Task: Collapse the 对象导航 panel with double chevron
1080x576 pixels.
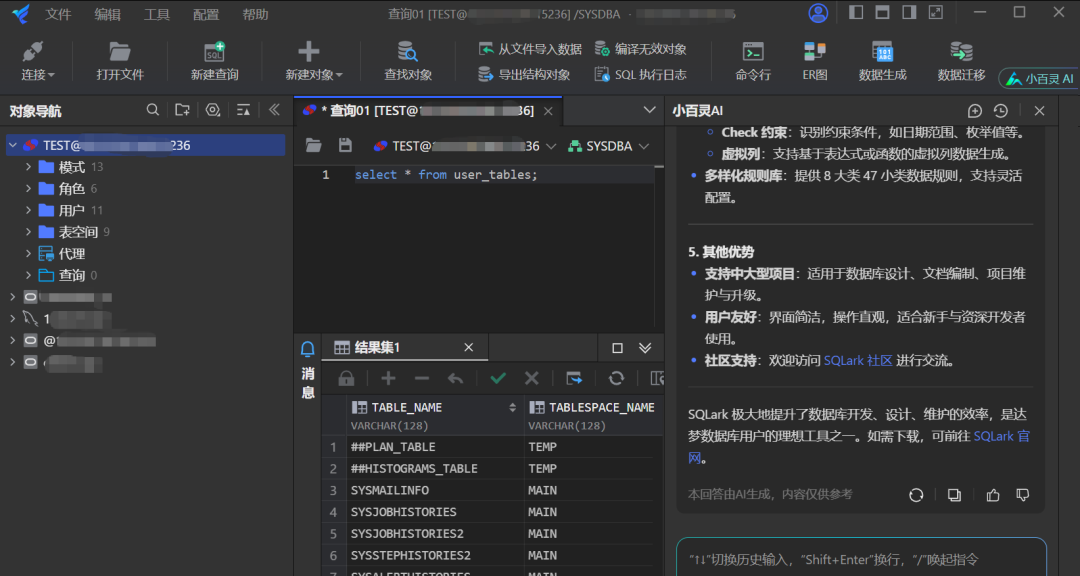Action: click(274, 110)
